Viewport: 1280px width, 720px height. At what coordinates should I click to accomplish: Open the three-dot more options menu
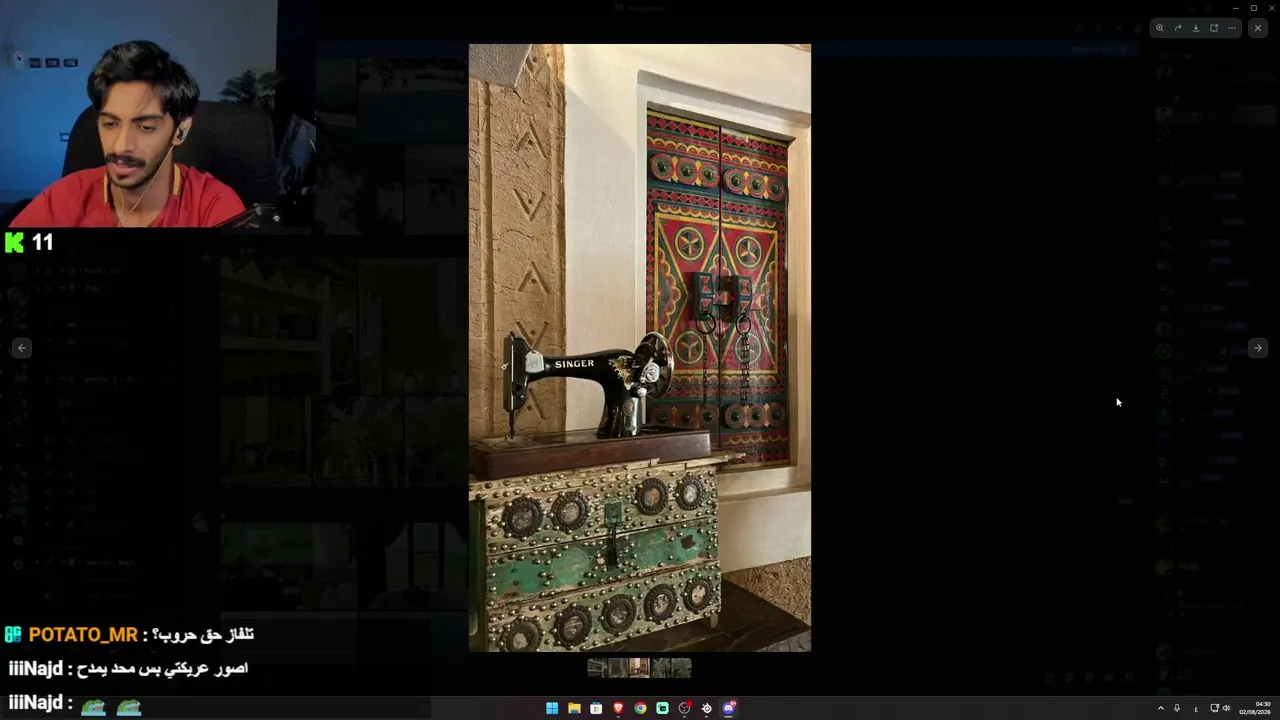[1232, 28]
